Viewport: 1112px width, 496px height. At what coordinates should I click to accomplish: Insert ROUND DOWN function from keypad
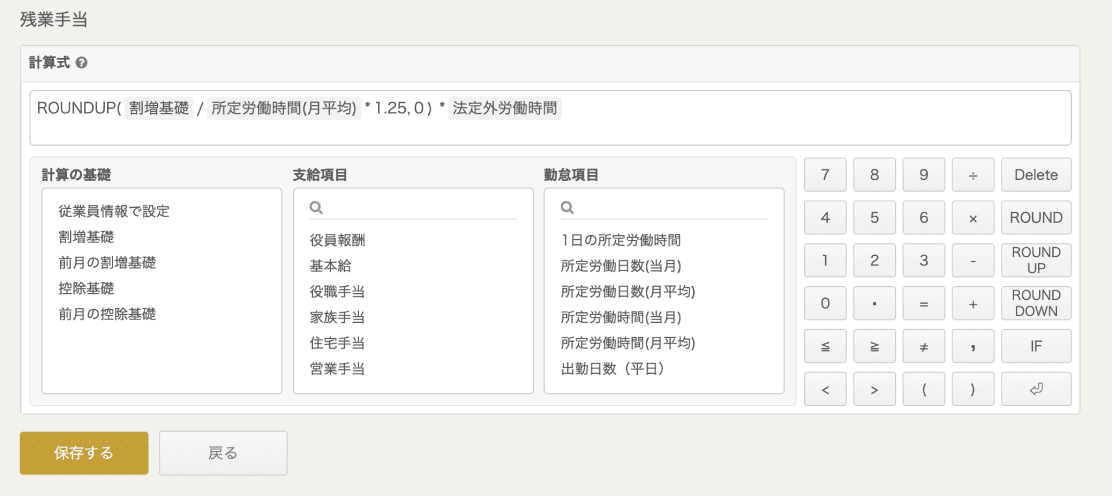pyautogui.click(x=1036, y=303)
